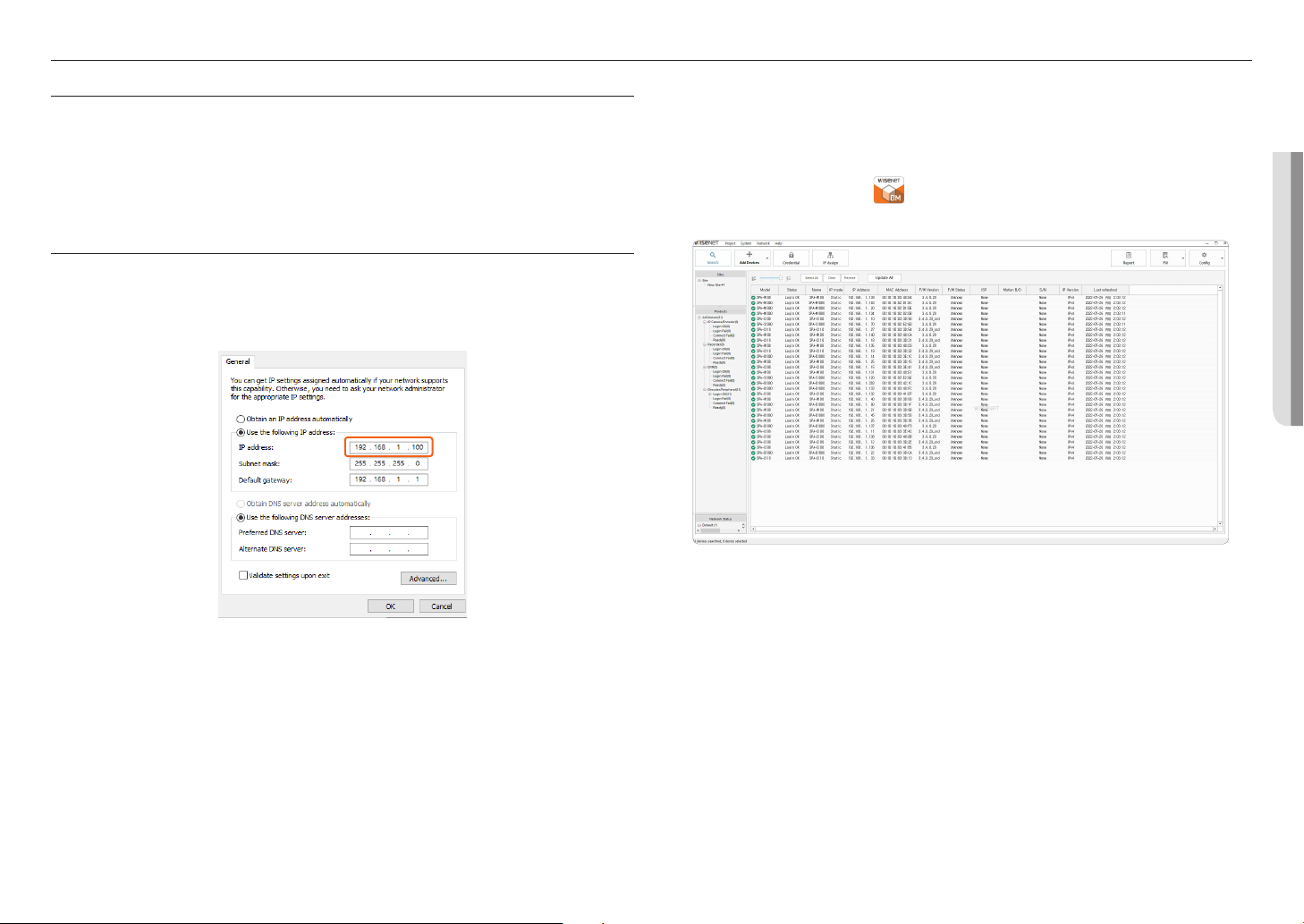This screenshot has width=1304, height=924.
Task: Collapse the DVR tree node
Action: pos(705,367)
